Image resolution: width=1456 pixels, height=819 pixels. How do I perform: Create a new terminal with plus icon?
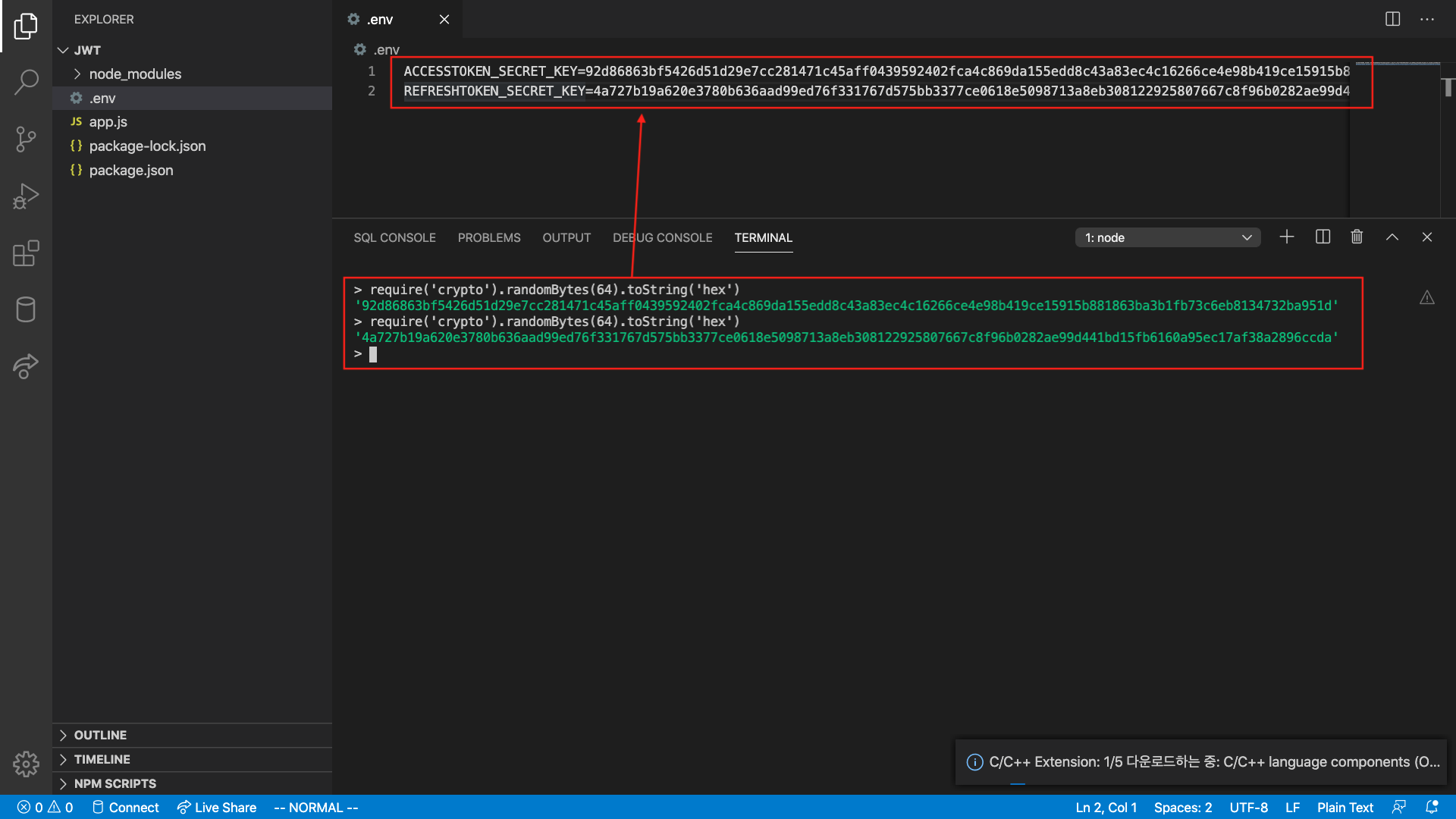tap(1287, 237)
